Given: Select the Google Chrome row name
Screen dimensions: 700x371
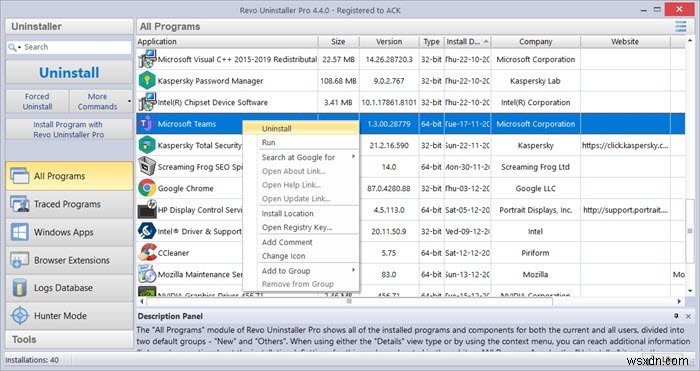Looking at the screenshot, I should click(185, 188).
